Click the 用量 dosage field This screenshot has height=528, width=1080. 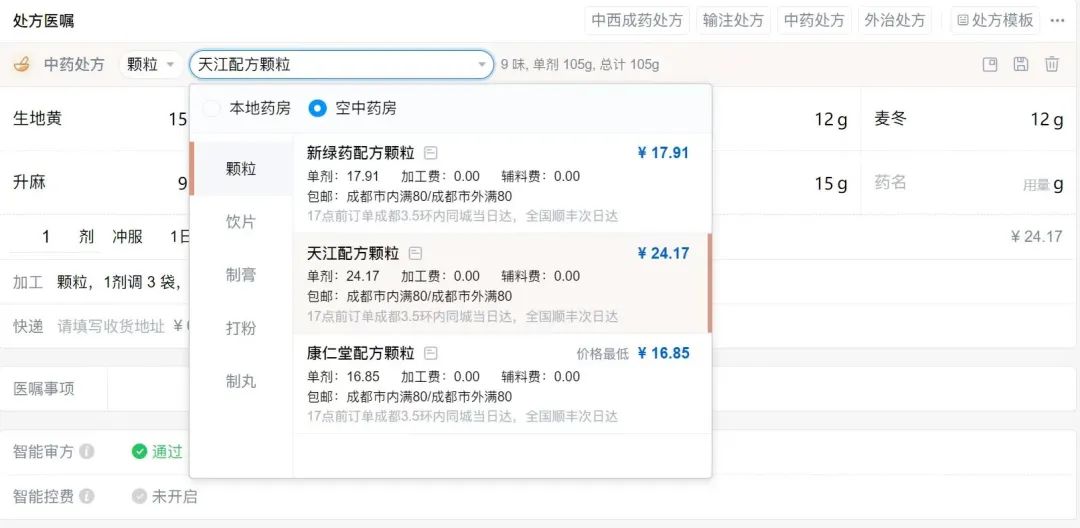[1036, 184]
